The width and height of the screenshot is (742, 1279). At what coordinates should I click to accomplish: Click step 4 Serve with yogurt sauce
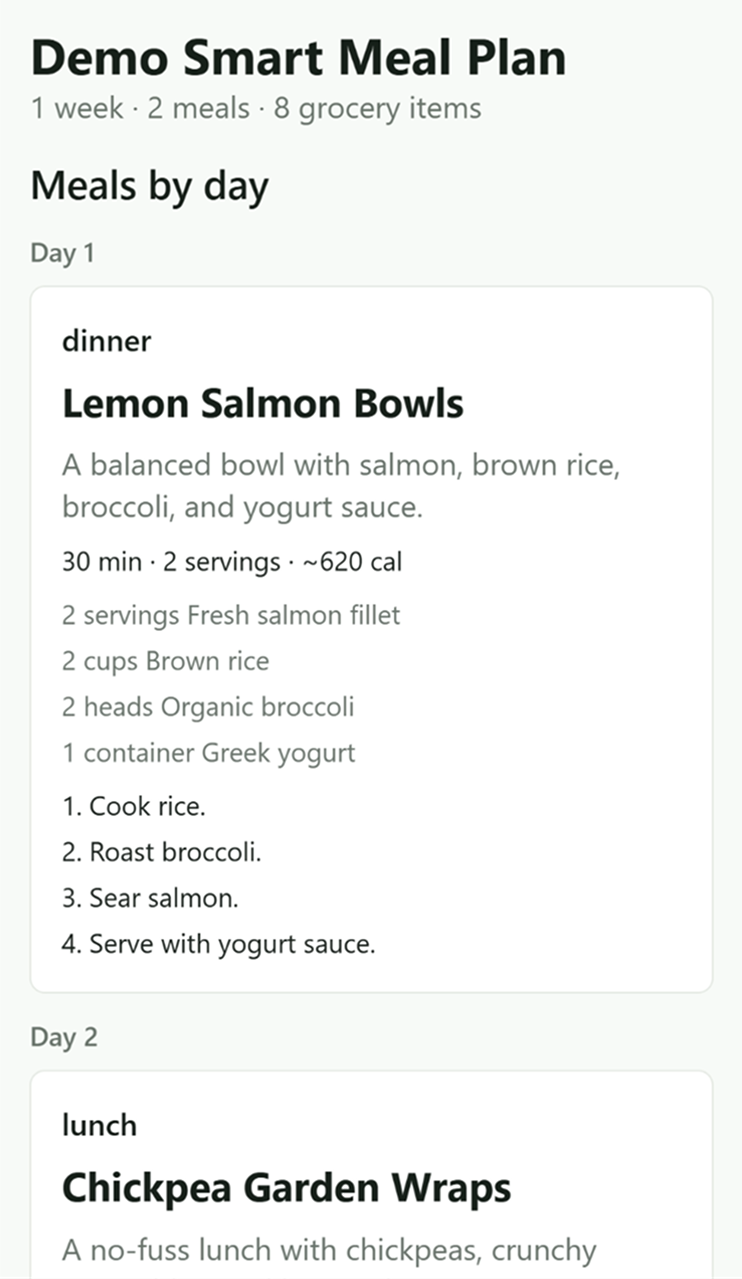point(219,944)
